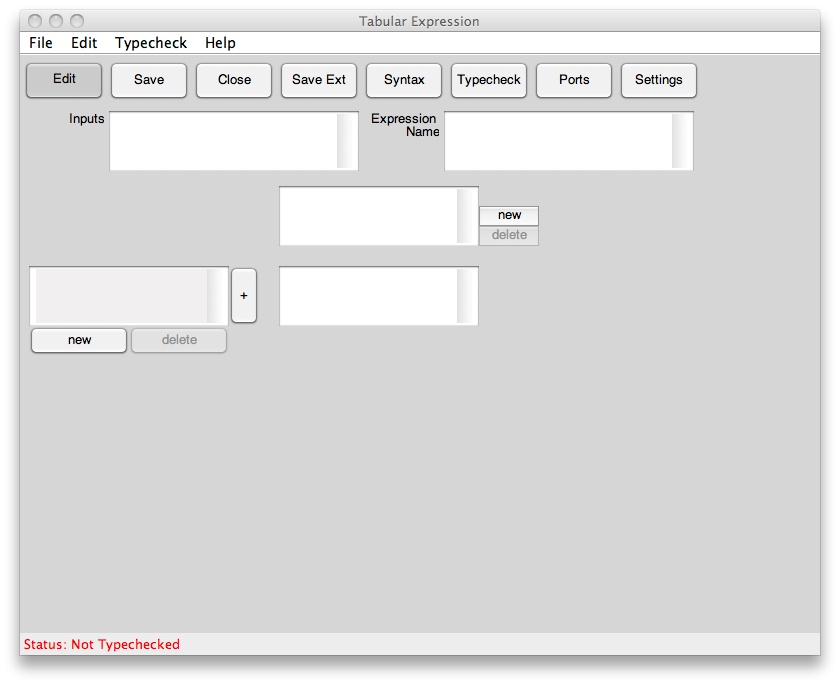Click the Close toolbar button
This screenshot has height=685, width=840.
(x=234, y=80)
